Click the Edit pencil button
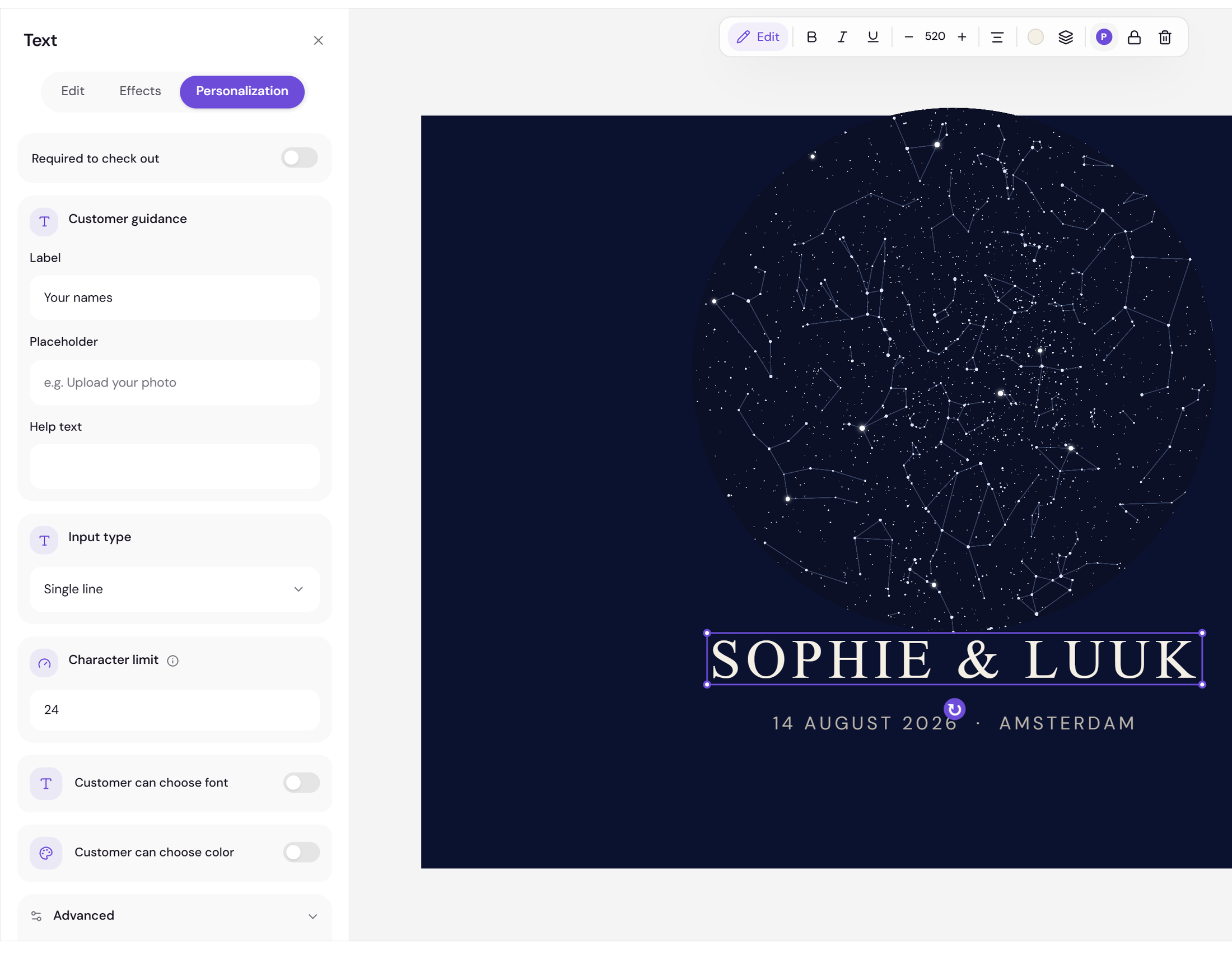Screen dimensions: 1232x977 758,37
